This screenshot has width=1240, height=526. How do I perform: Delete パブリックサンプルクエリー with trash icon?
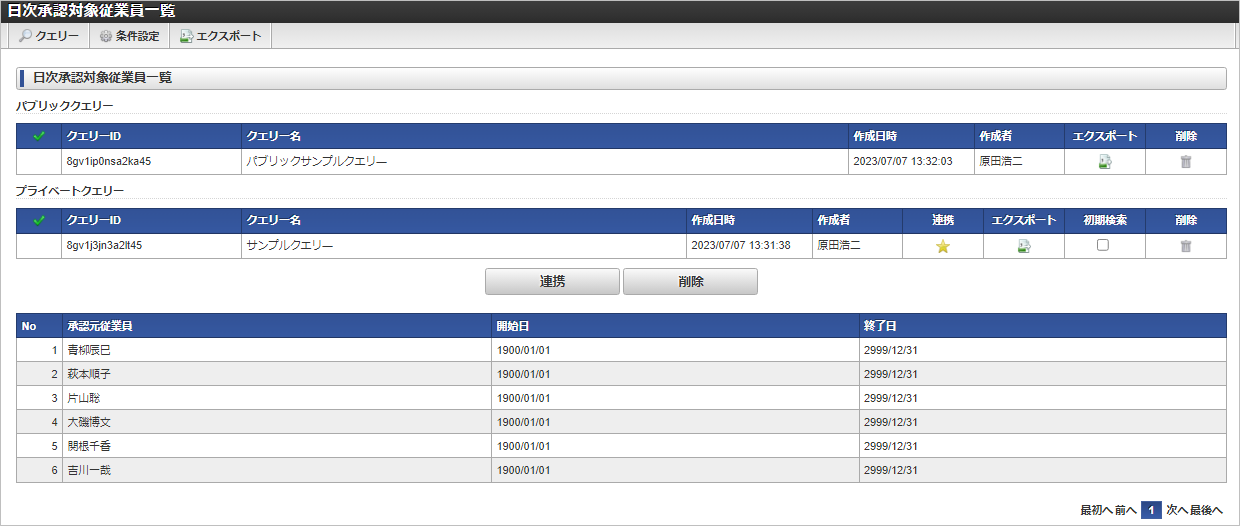point(1186,162)
